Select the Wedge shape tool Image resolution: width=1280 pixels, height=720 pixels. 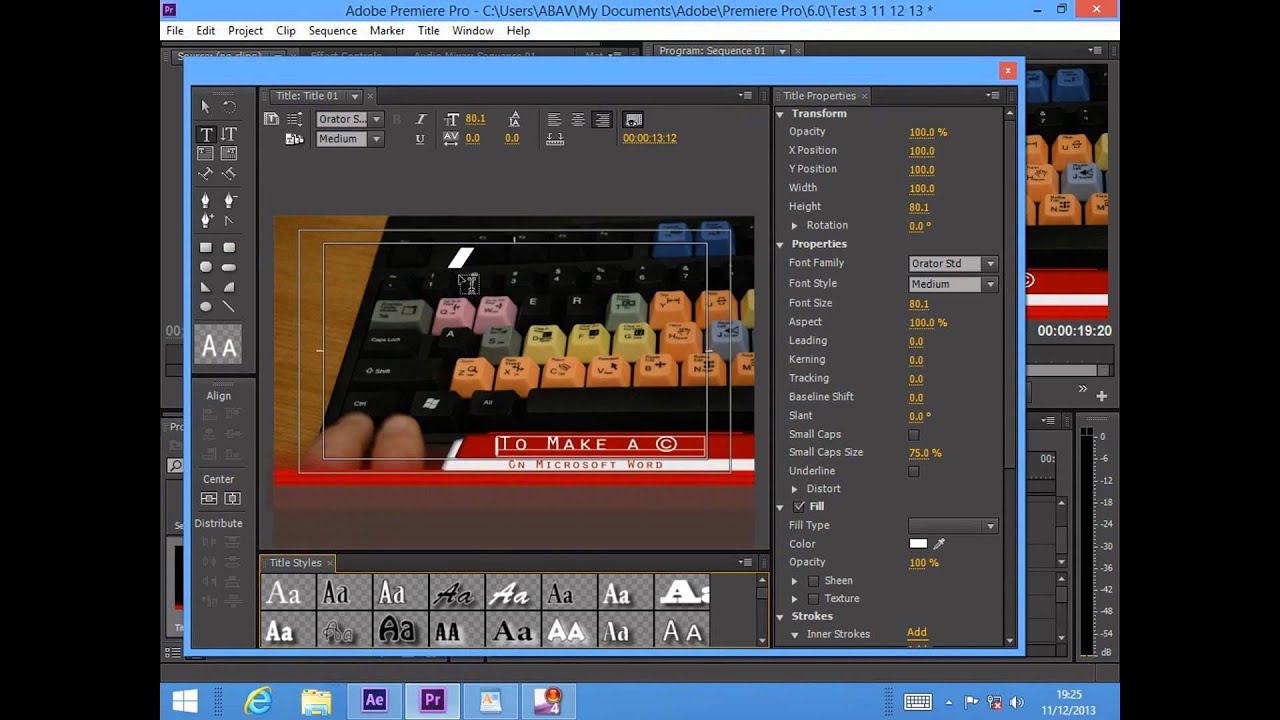206,287
